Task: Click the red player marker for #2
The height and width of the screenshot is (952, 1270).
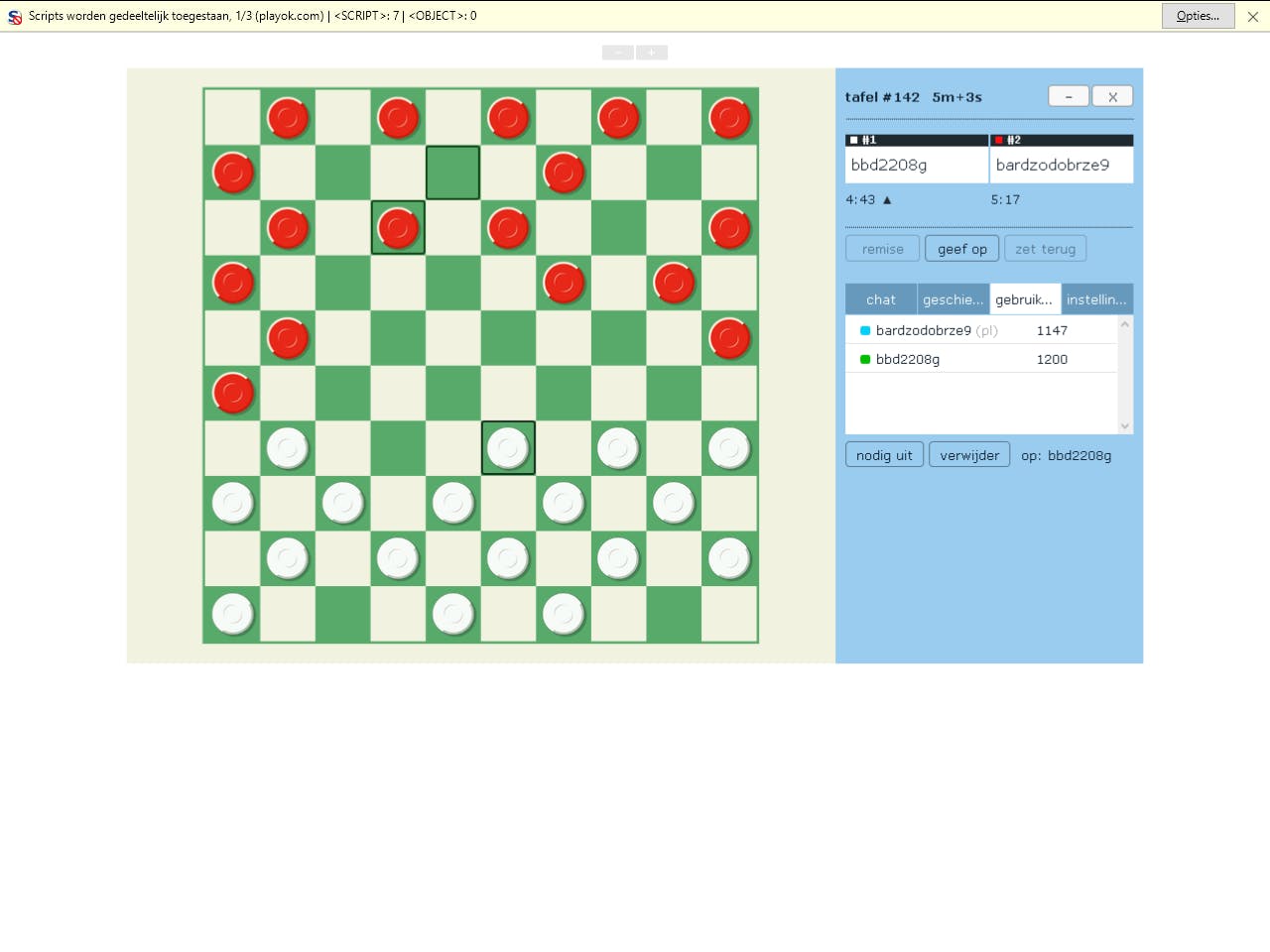Action: 998,140
